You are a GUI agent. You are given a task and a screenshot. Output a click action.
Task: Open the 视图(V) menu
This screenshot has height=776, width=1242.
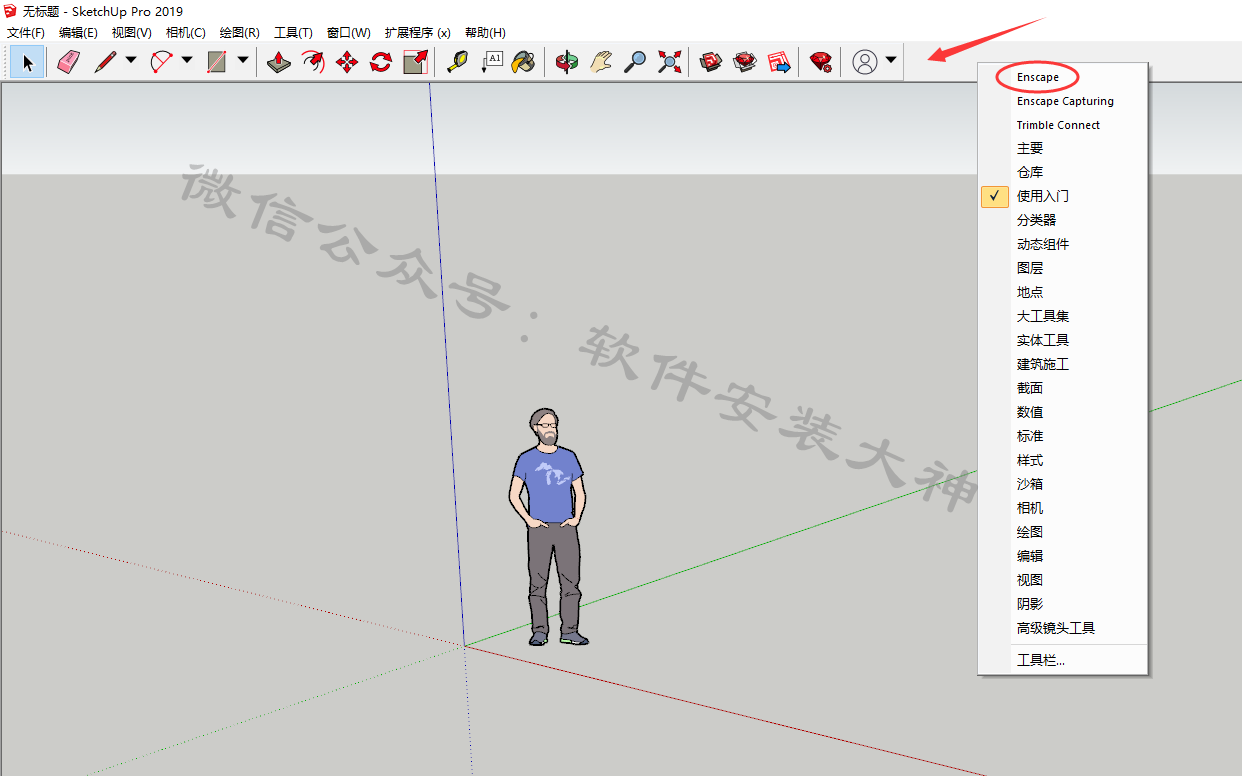pyautogui.click(x=132, y=32)
